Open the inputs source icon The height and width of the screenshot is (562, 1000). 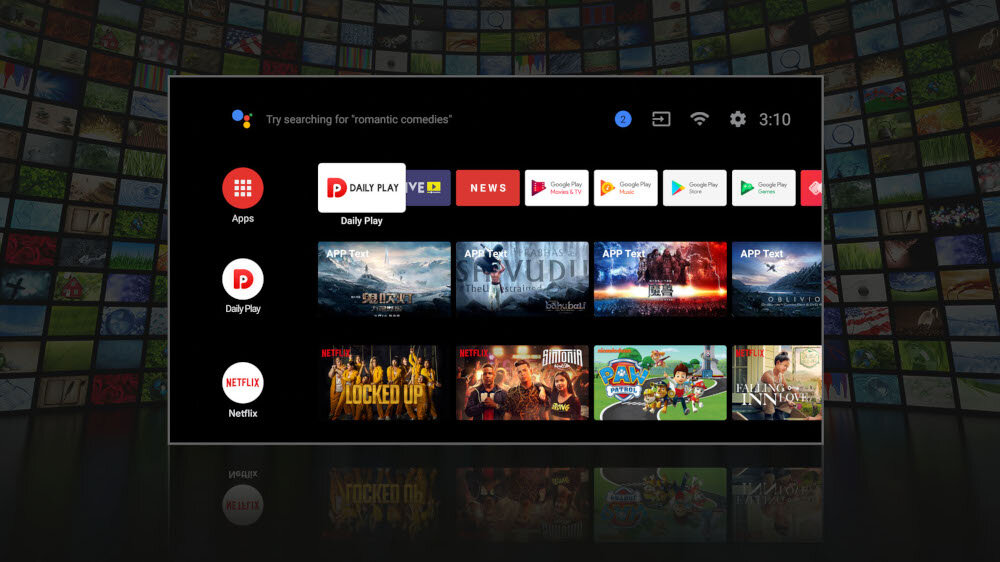[x=661, y=119]
